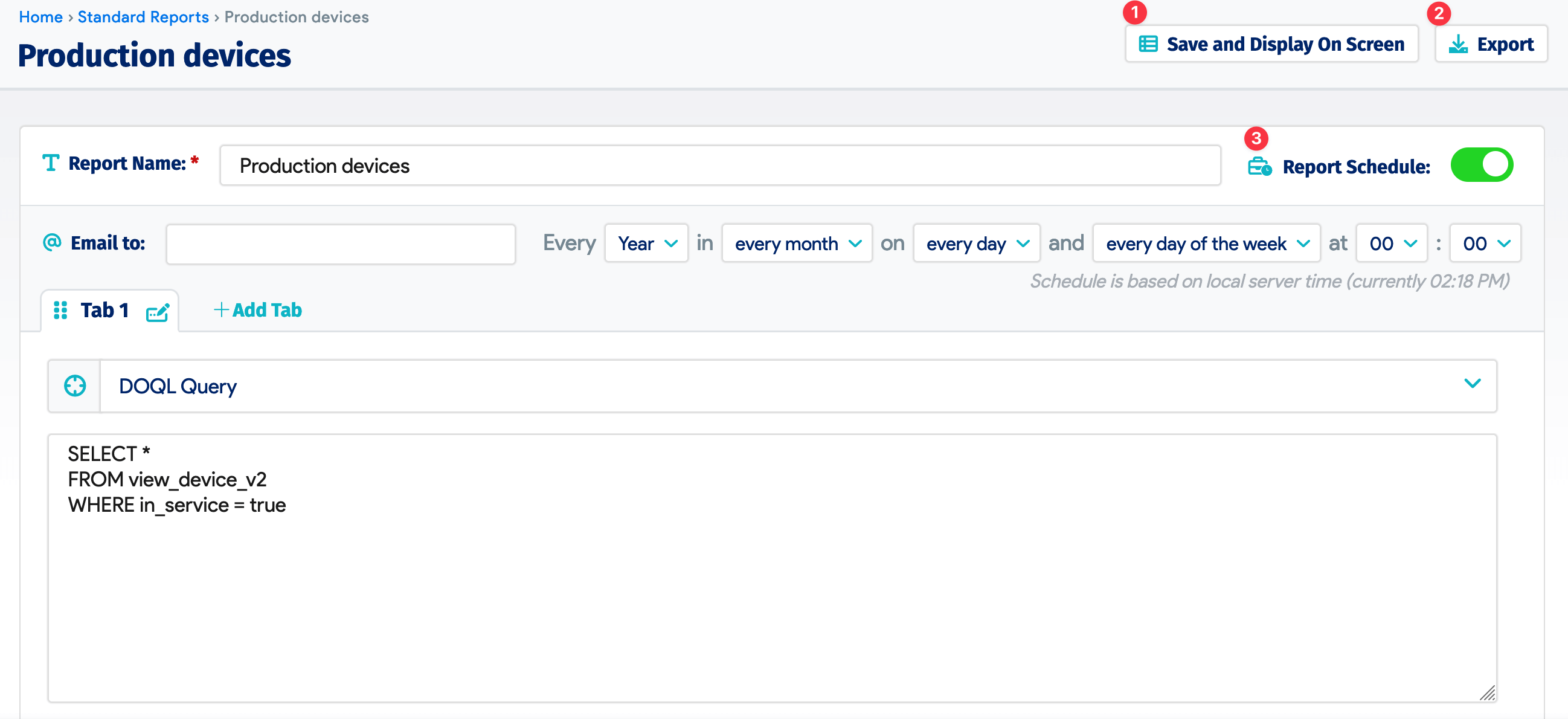
Task: Click Save and Display On Screen button
Action: click(1271, 44)
